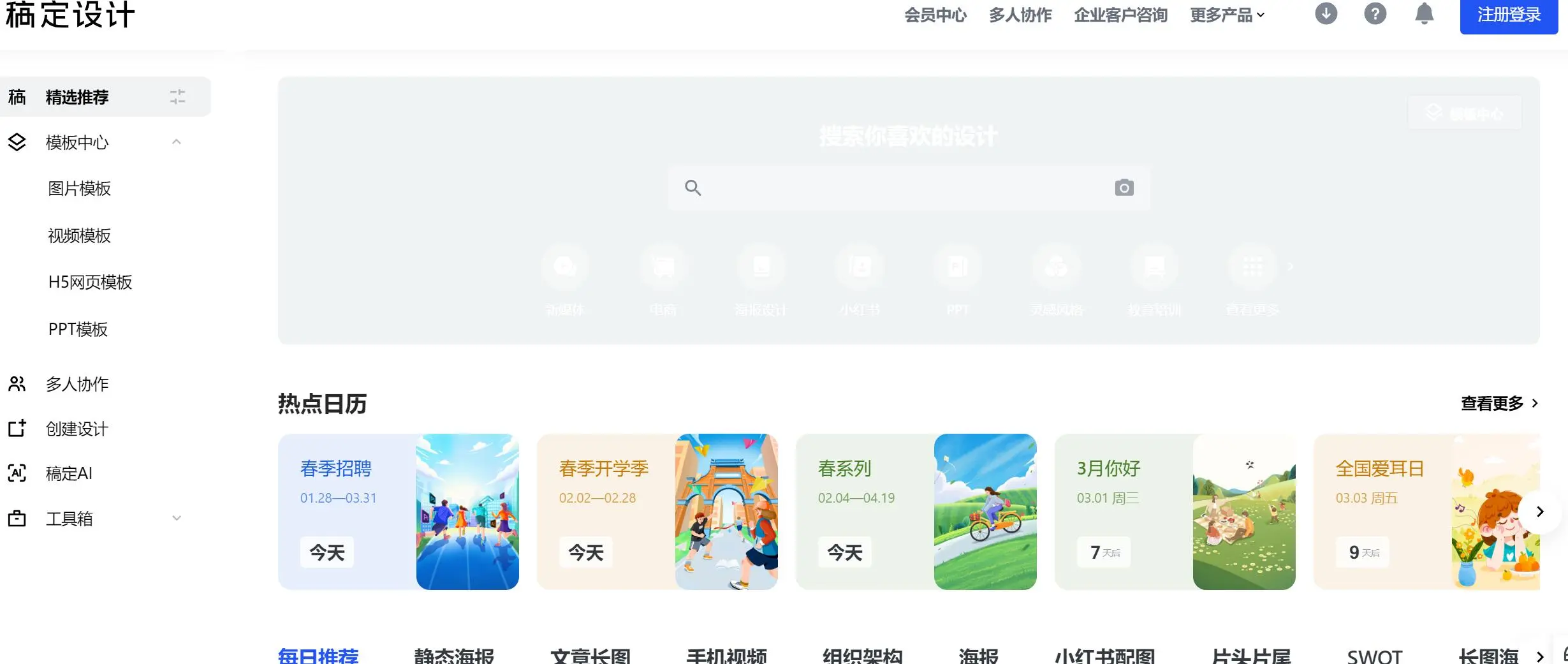Open 多人协作 in the sidebar
Screen dimensions: 1568x664
(77, 384)
